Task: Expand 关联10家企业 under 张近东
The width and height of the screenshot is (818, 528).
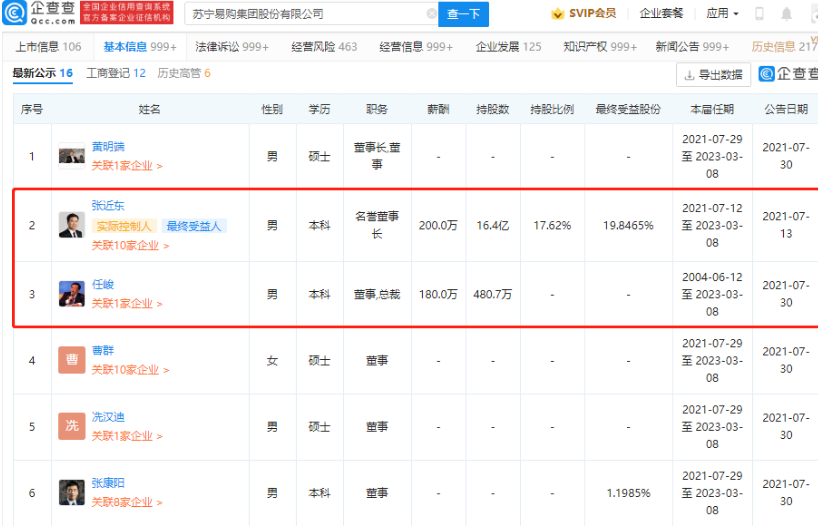Action: click(x=127, y=245)
